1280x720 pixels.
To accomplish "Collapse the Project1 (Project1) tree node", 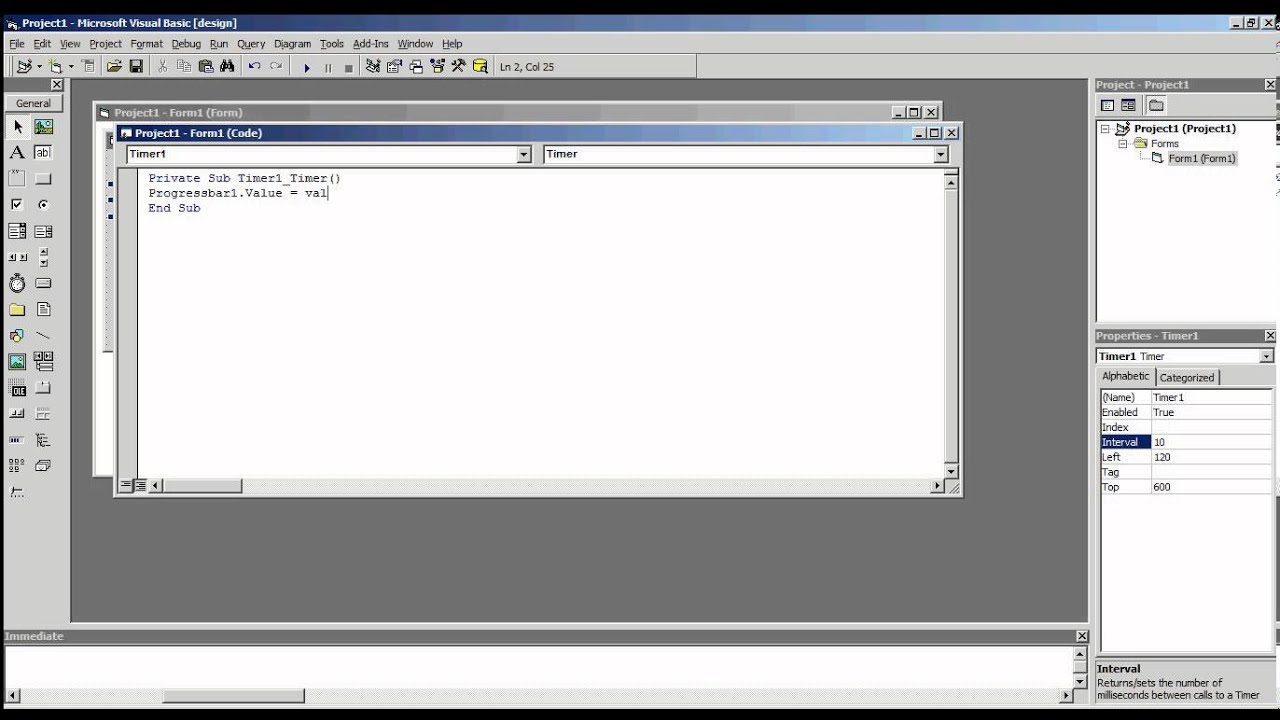I will tap(1105, 129).
